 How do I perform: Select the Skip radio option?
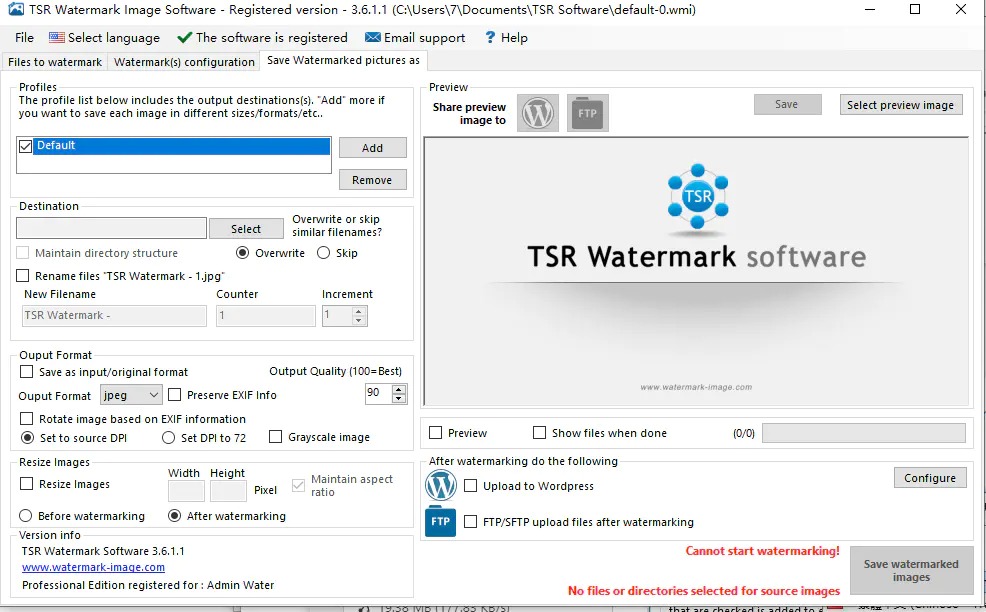tap(323, 253)
